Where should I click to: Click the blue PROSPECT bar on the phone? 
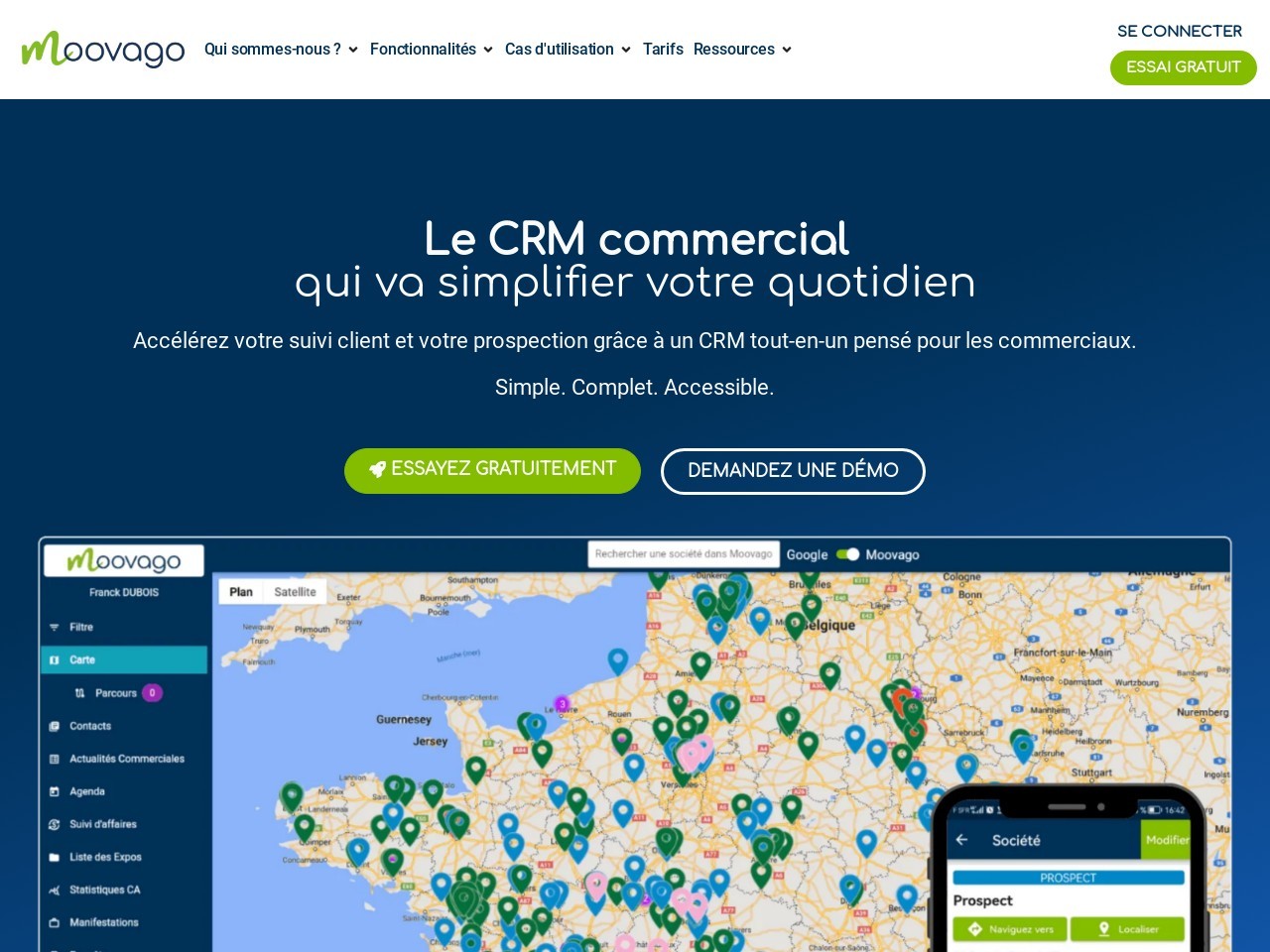1069,878
